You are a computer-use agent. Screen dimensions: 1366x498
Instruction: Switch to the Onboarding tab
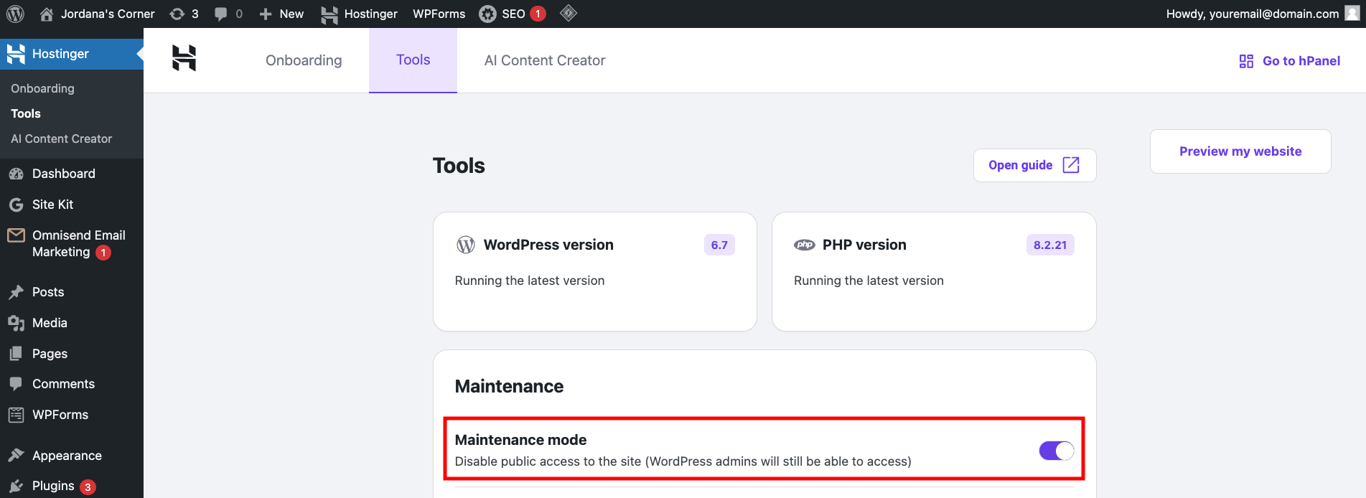point(304,60)
